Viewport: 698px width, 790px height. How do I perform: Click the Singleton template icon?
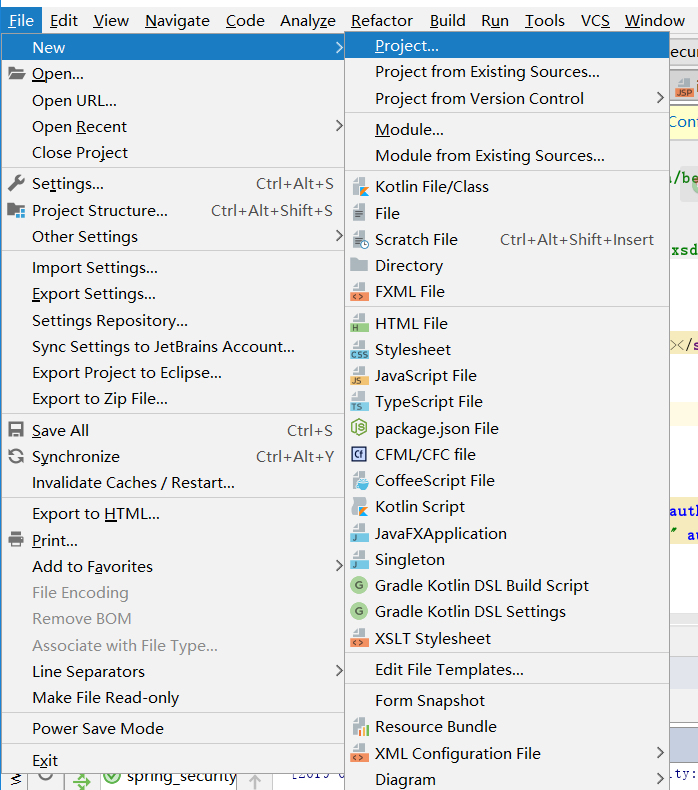pyautogui.click(x=359, y=559)
